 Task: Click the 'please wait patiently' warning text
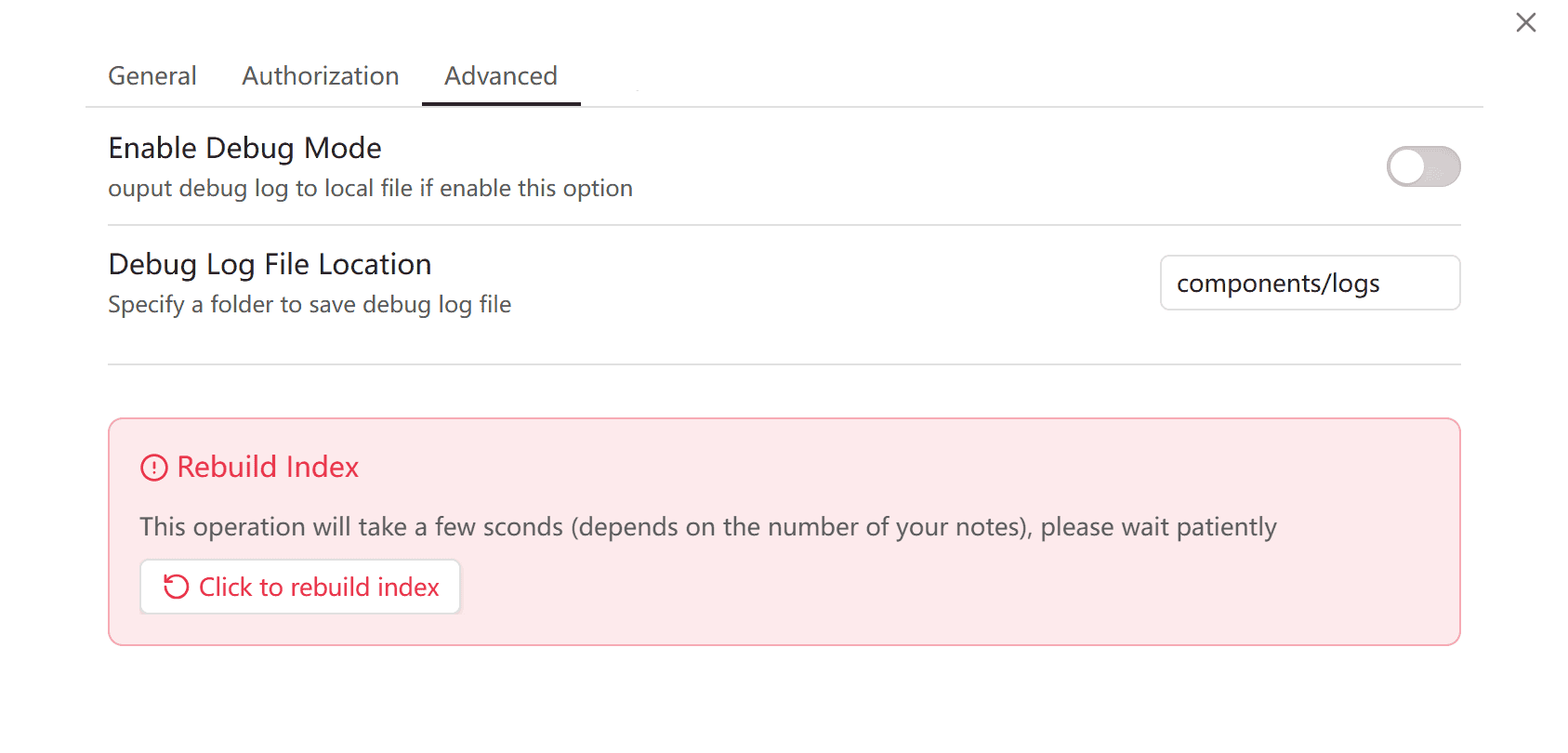point(1158,527)
